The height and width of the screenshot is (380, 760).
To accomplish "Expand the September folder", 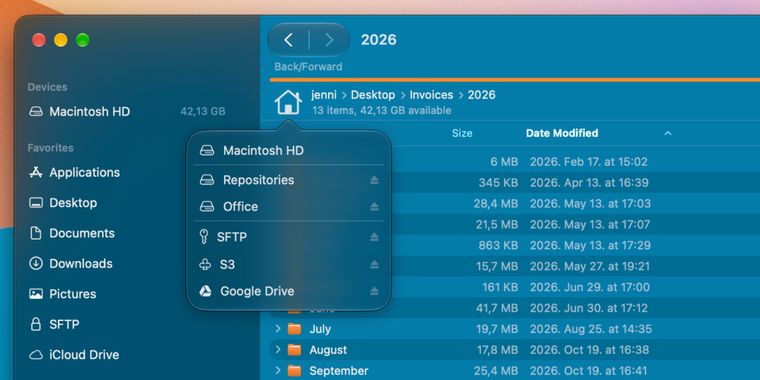I will [x=278, y=371].
